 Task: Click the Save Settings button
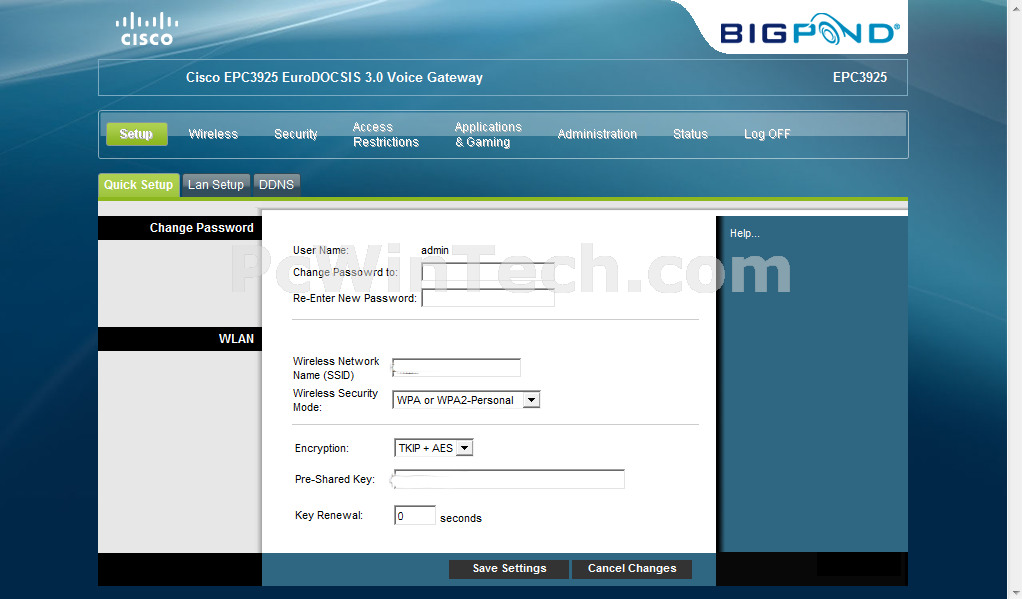coord(509,568)
